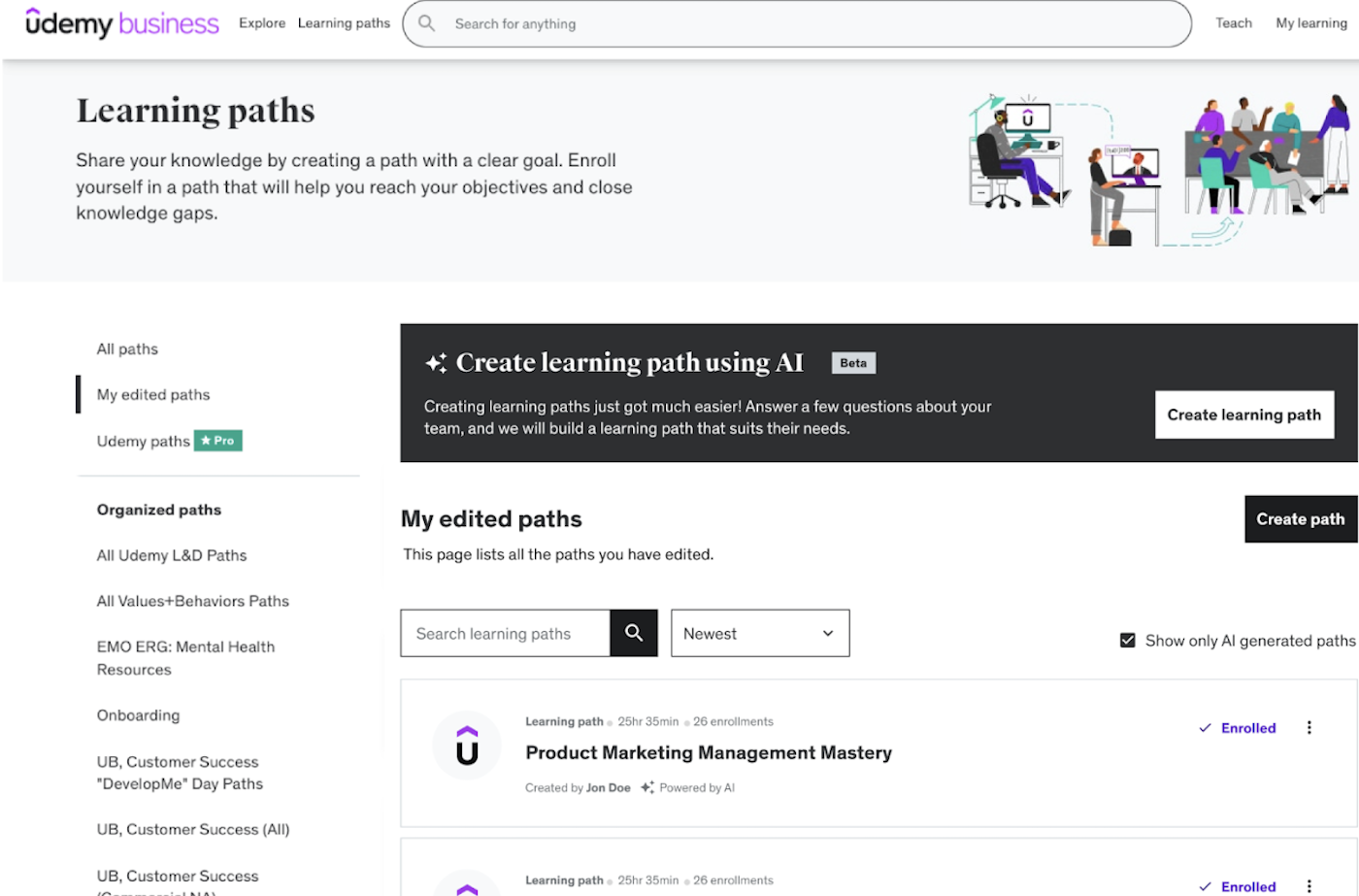1359x896 pixels.
Task: Click the Udemy Business logo
Action: coord(121,23)
